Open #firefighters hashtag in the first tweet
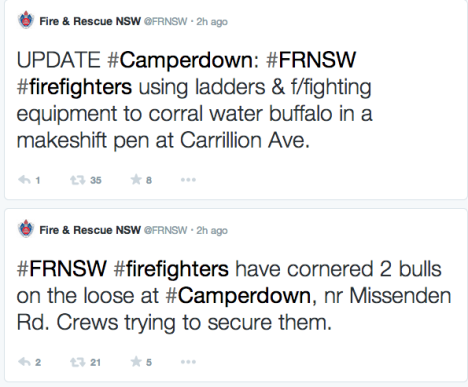The width and height of the screenshot is (468, 387). tap(74, 87)
